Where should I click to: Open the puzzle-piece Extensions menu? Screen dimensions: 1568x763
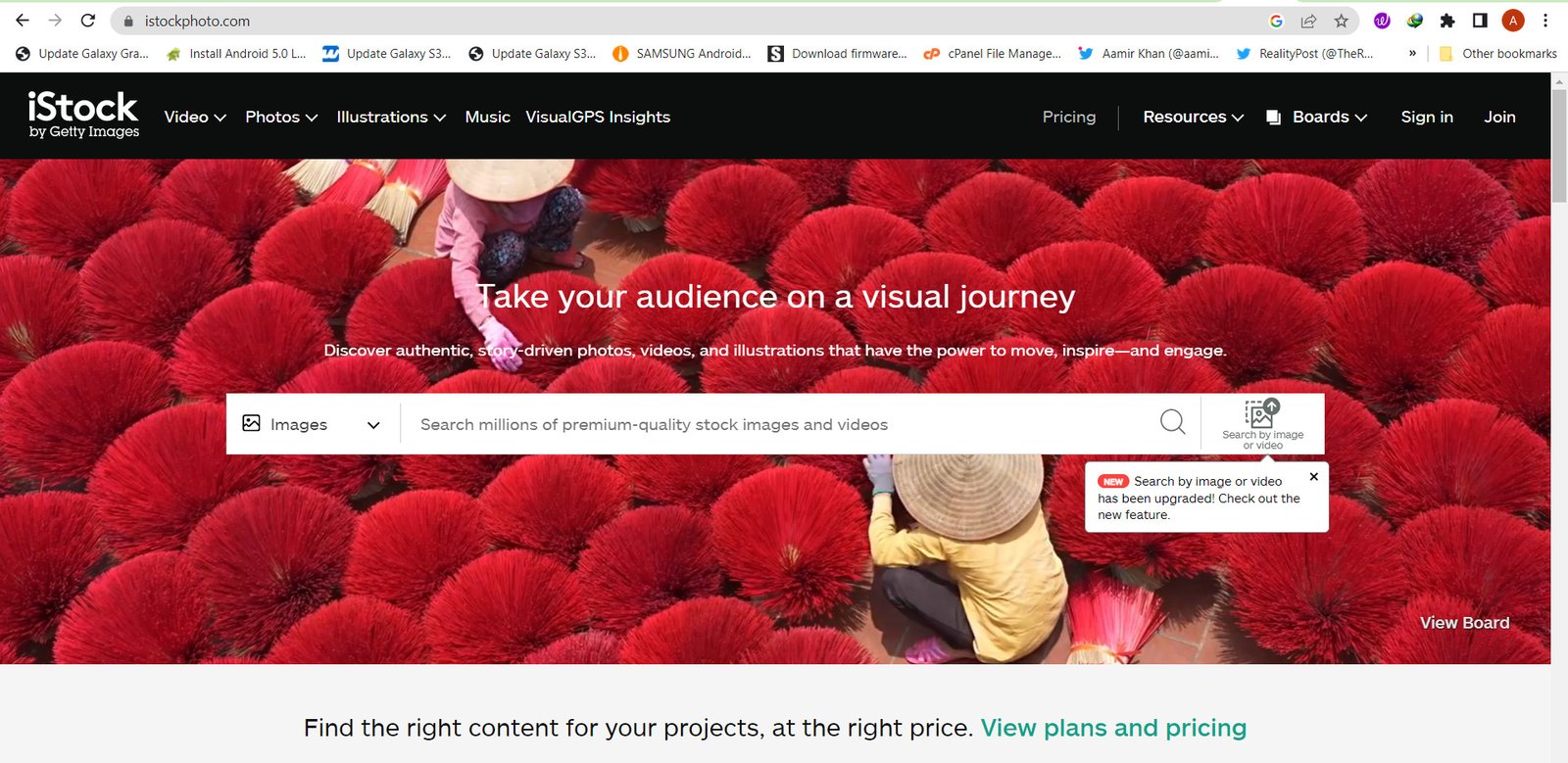[1447, 21]
